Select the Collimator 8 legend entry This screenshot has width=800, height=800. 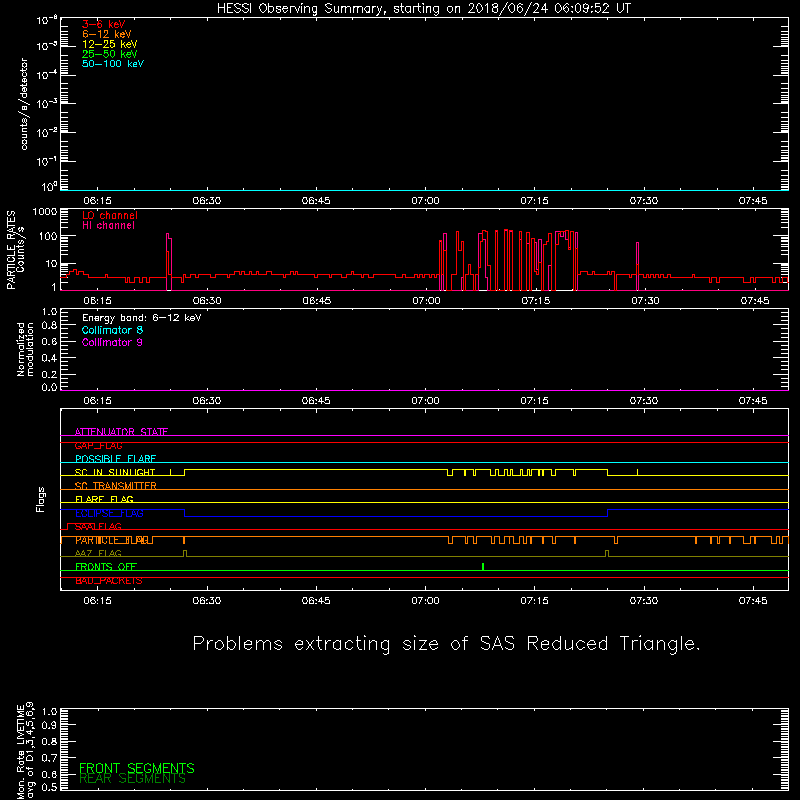click(x=112, y=330)
